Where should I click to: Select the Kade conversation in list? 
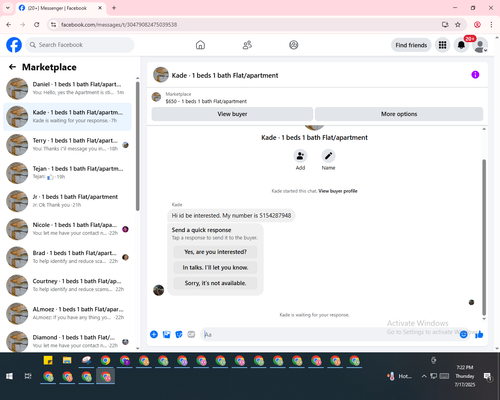click(67, 117)
